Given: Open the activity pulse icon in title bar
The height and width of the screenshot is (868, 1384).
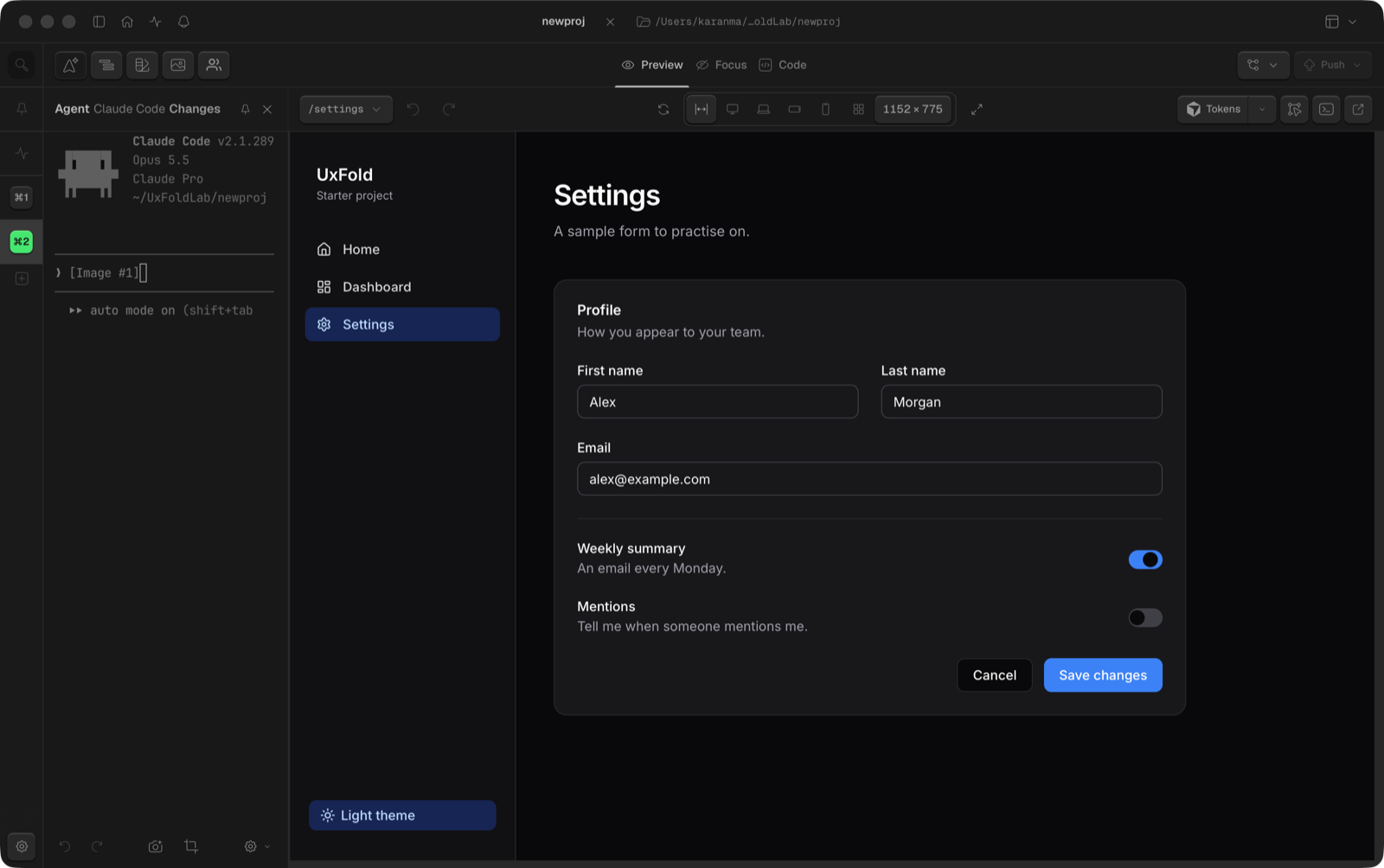Looking at the screenshot, I should [156, 22].
